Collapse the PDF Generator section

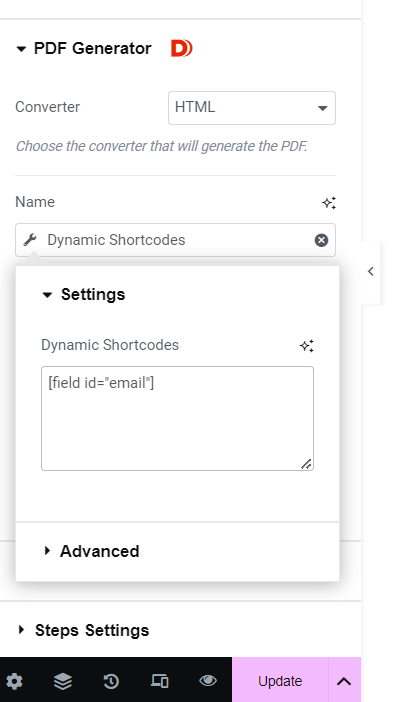84,48
